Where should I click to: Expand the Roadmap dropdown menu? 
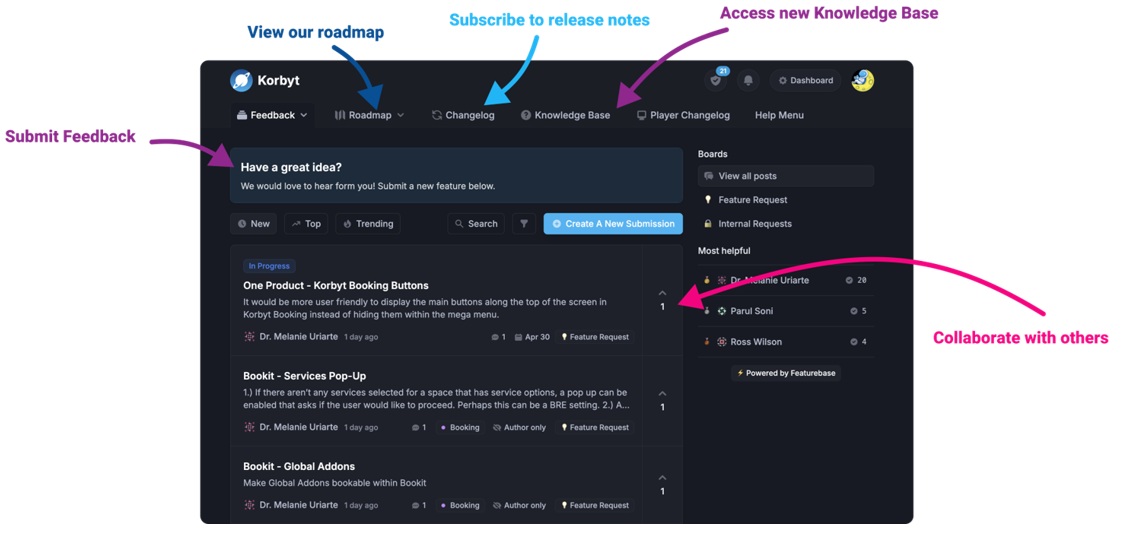[x=369, y=115]
